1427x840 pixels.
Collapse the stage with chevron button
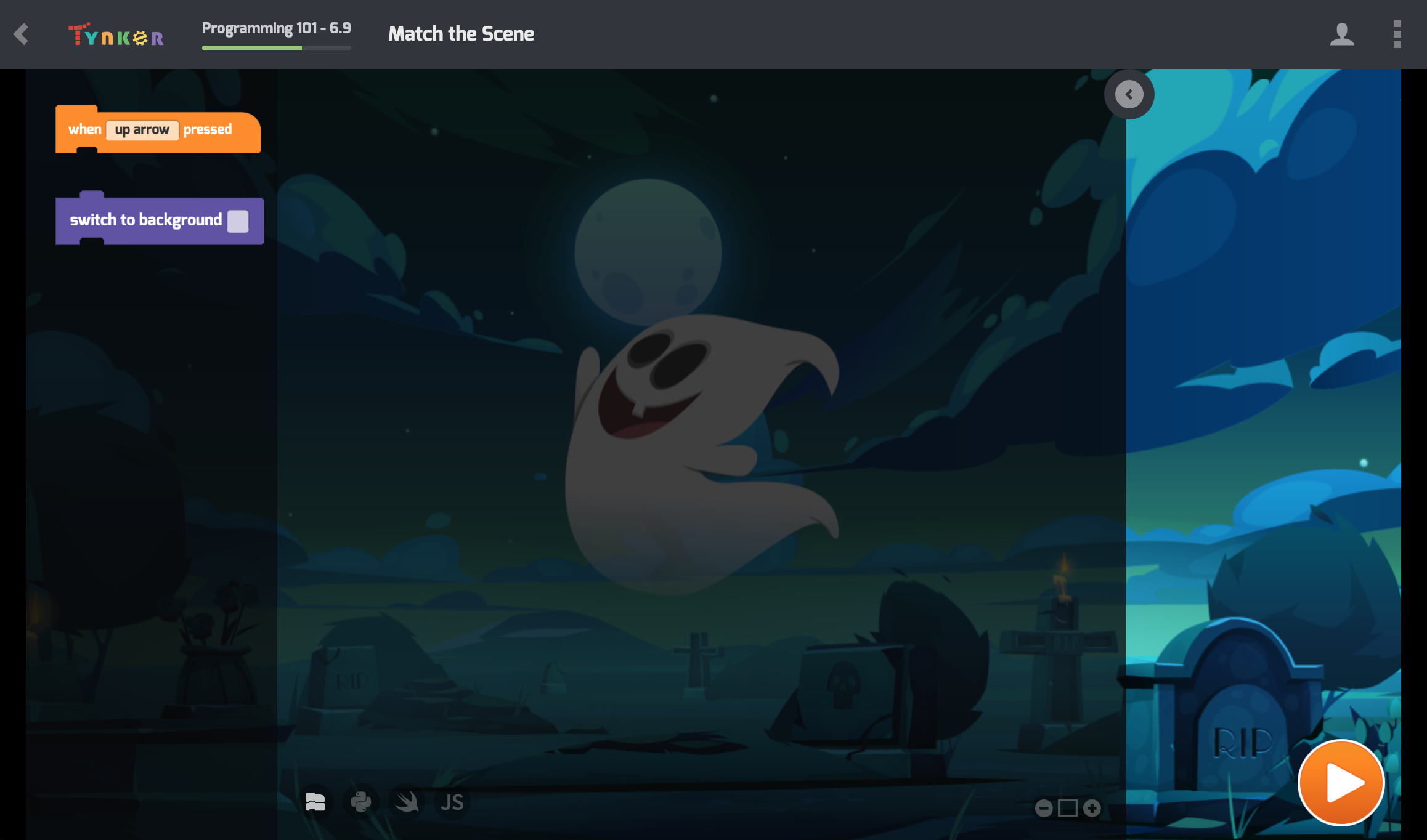coord(1129,94)
